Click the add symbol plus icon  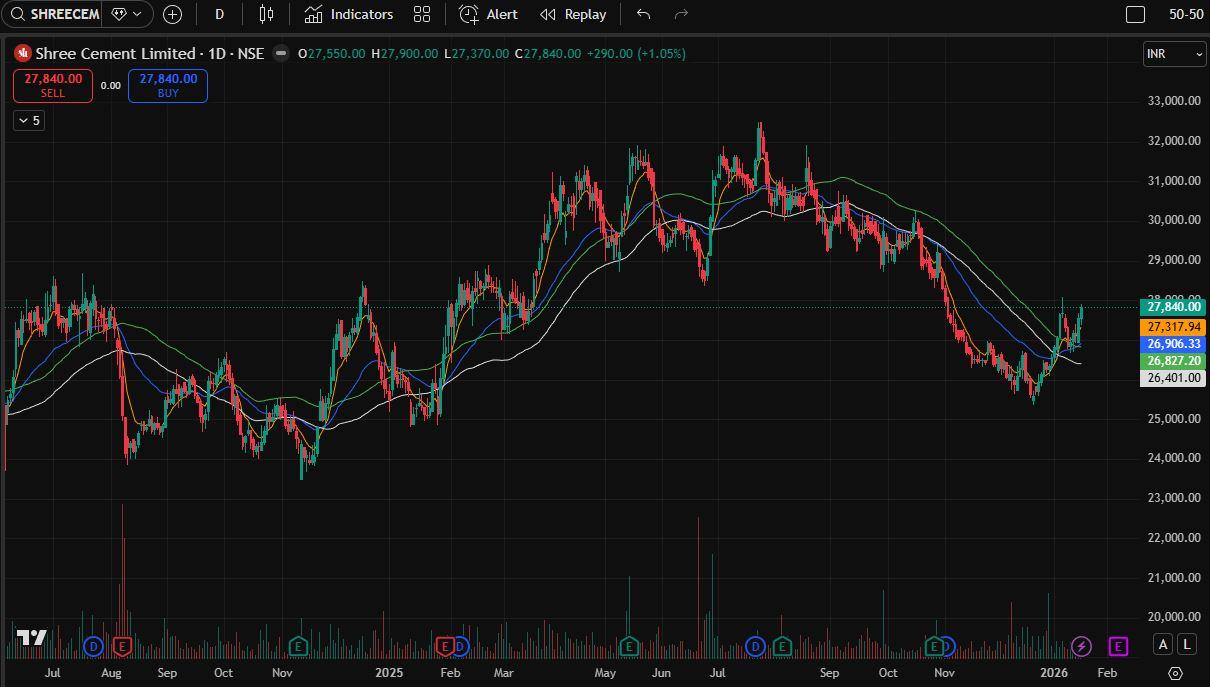(x=172, y=14)
